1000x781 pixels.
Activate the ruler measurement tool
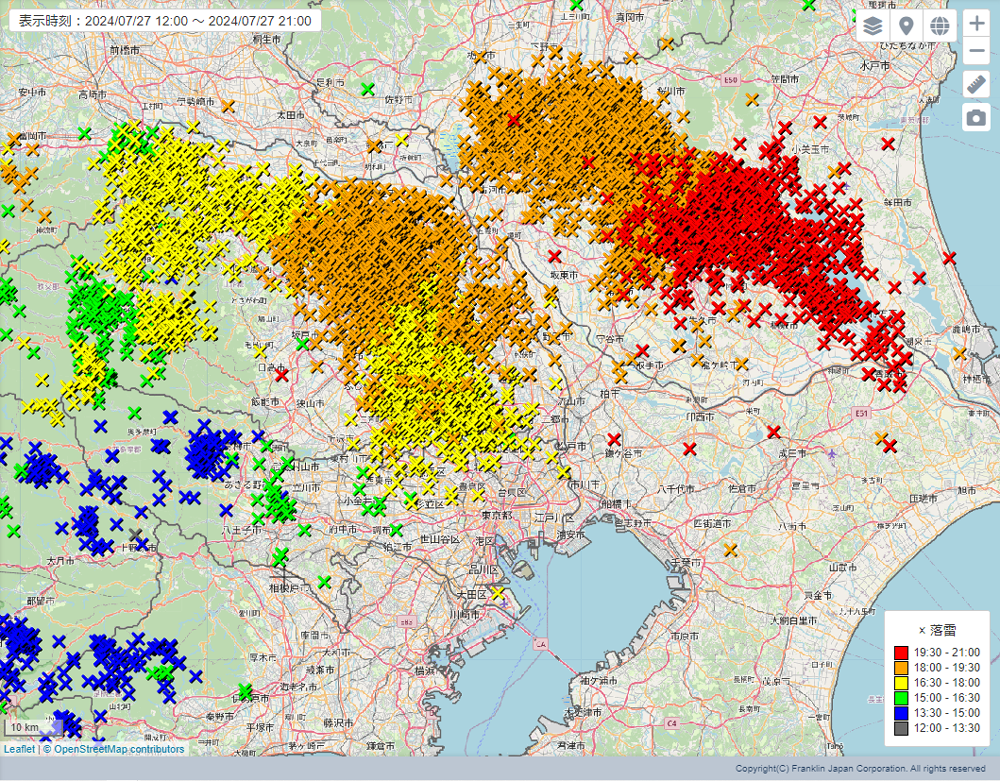(976, 85)
